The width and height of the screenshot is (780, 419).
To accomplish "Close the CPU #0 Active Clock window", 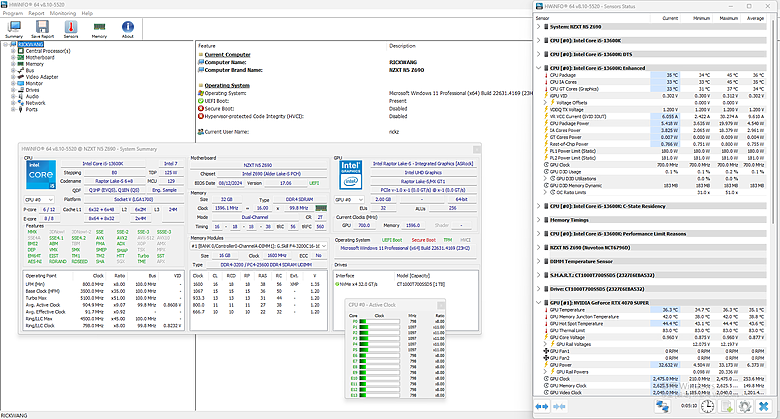I will (441, 305).
